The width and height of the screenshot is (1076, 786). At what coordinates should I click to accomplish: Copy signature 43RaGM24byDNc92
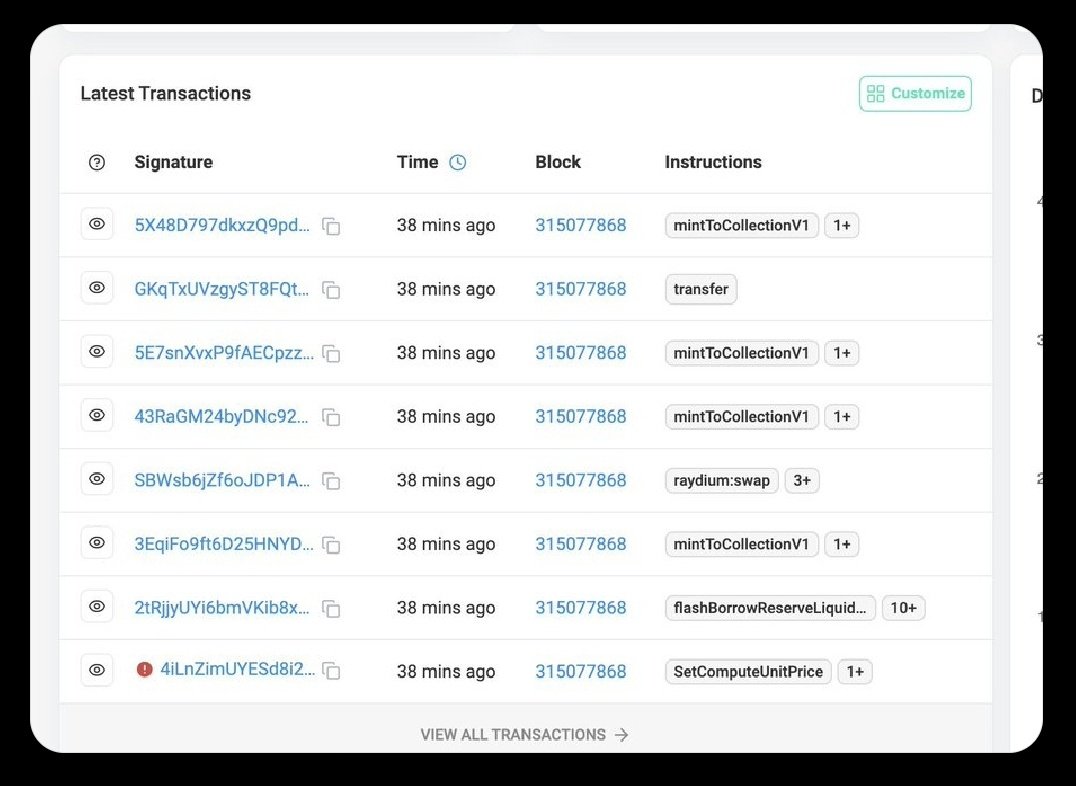coord(331,417)
